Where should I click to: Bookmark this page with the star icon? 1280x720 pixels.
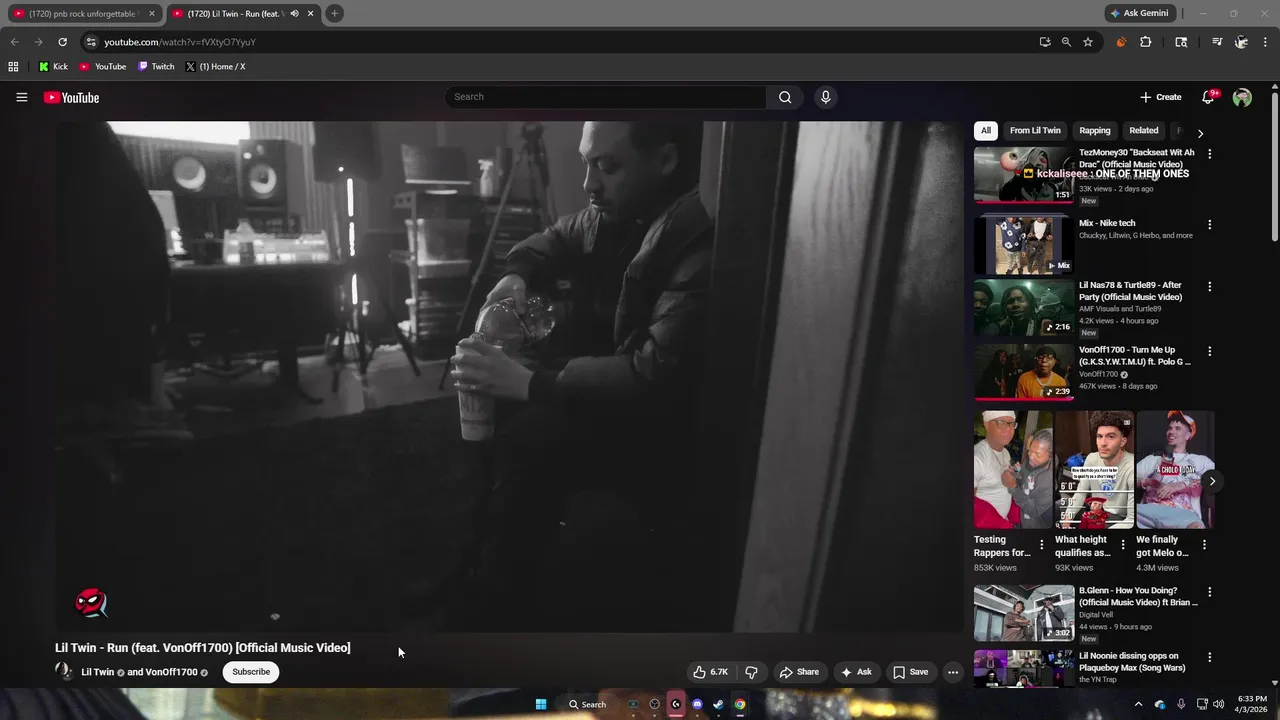coord(1088,42)
